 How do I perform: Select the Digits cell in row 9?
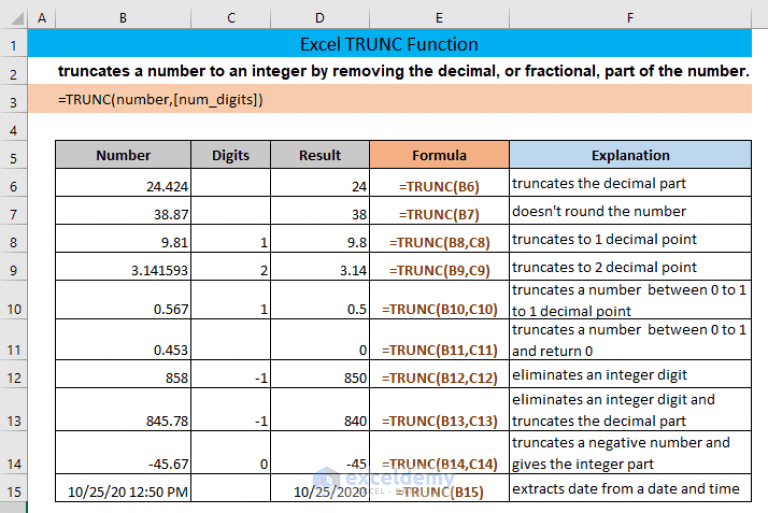pos(231,267)
